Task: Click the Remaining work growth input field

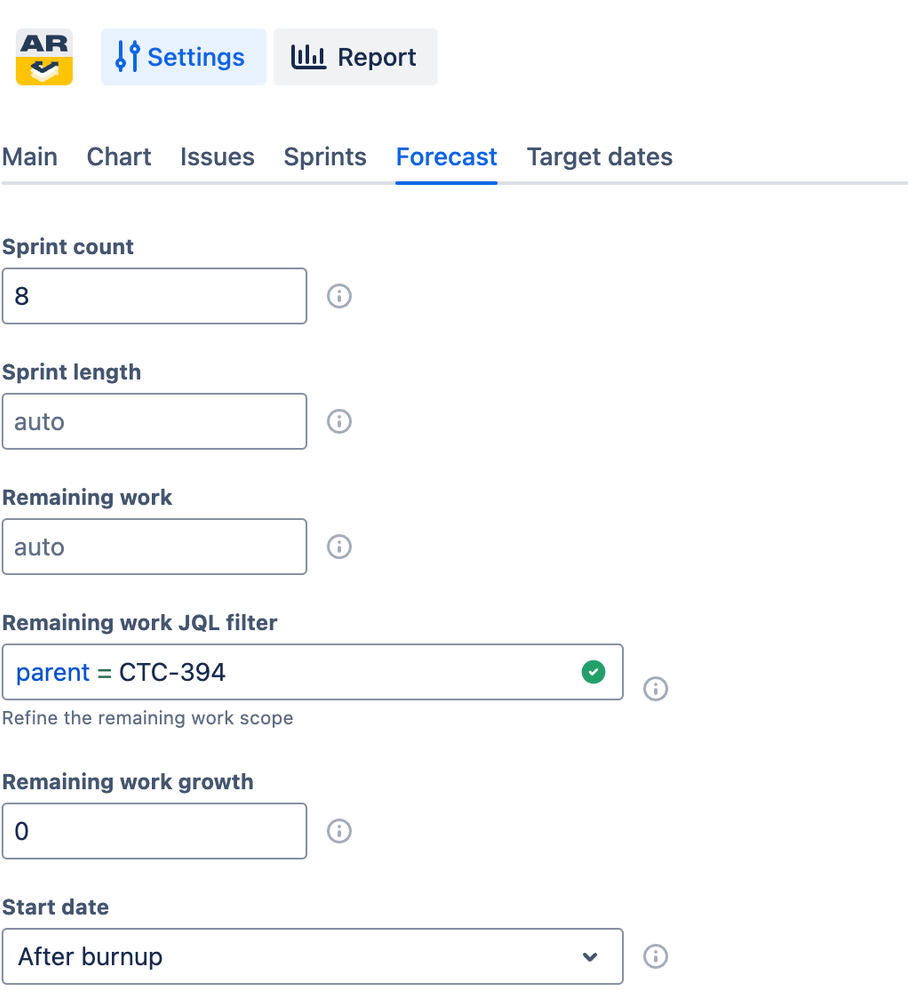Action: 154,831
